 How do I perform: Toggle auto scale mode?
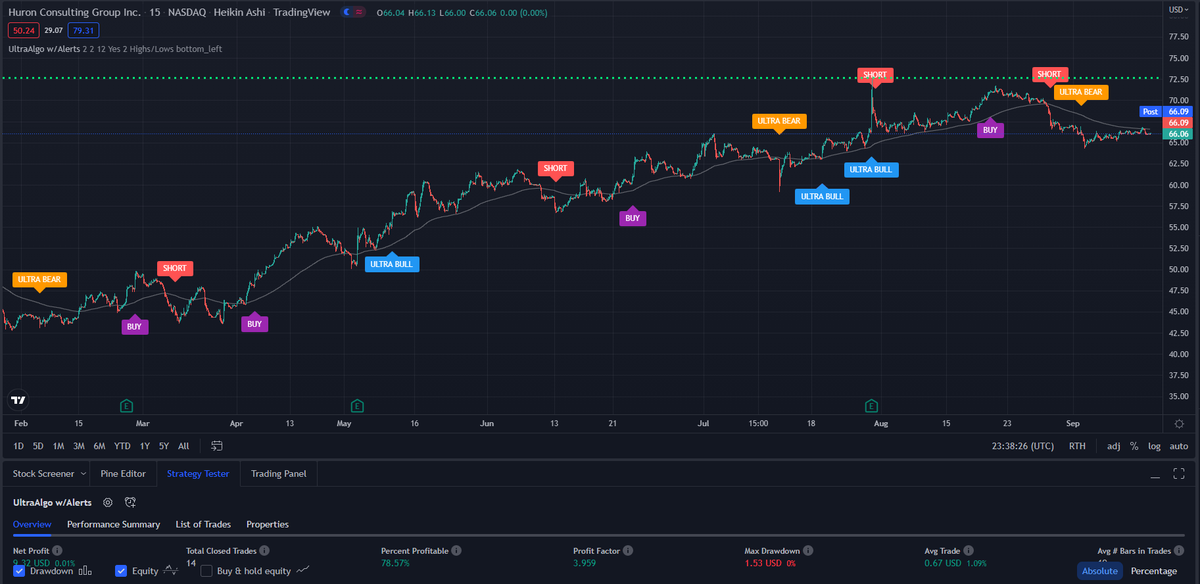tap(1179, 446)
